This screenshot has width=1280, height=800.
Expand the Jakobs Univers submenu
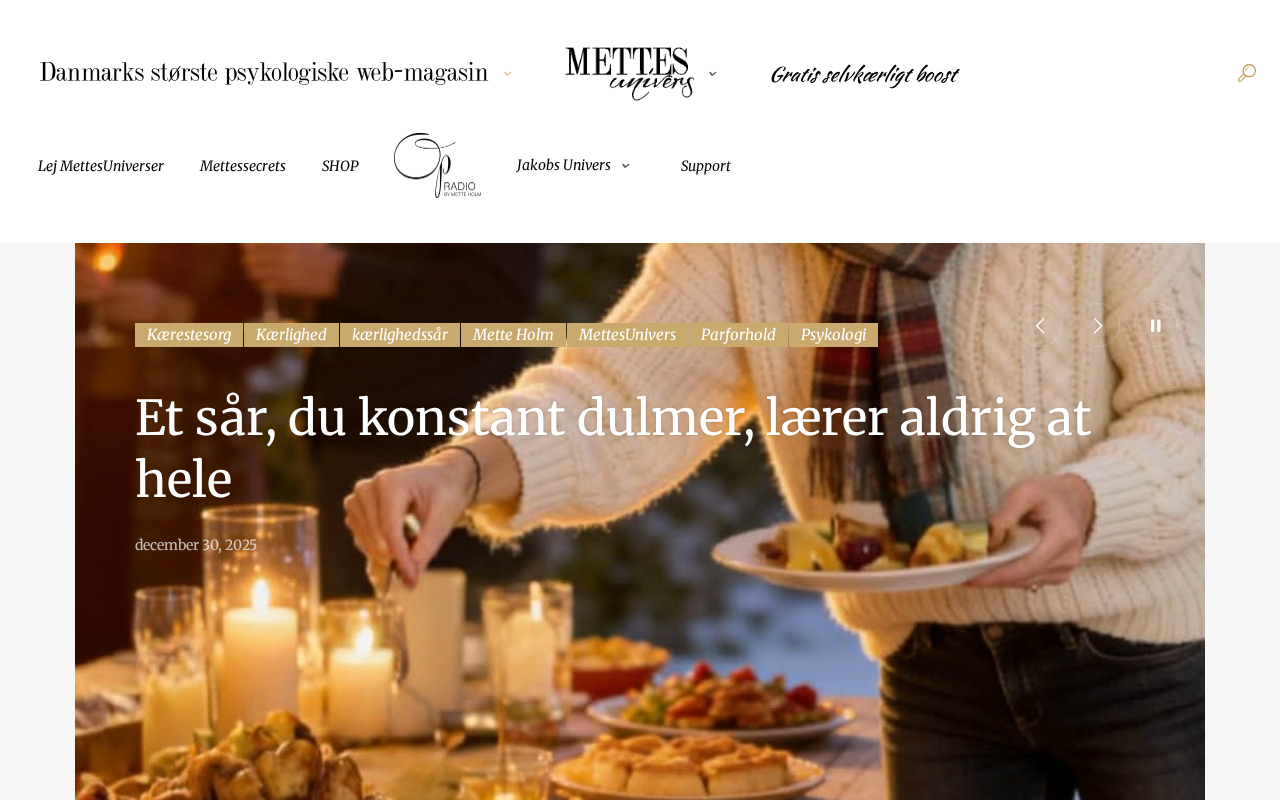(x=626, y=166)
